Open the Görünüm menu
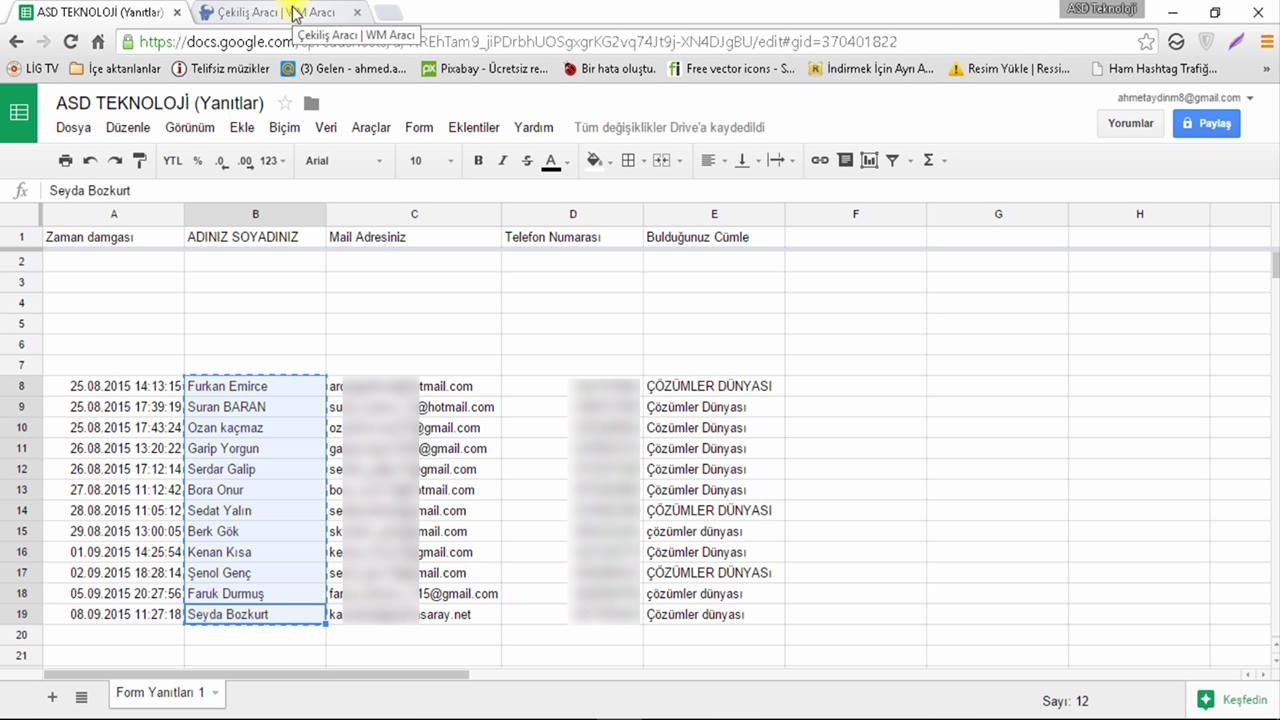Screen dimensions: 1280x720 pyautogui.click(x=190, y=128)
